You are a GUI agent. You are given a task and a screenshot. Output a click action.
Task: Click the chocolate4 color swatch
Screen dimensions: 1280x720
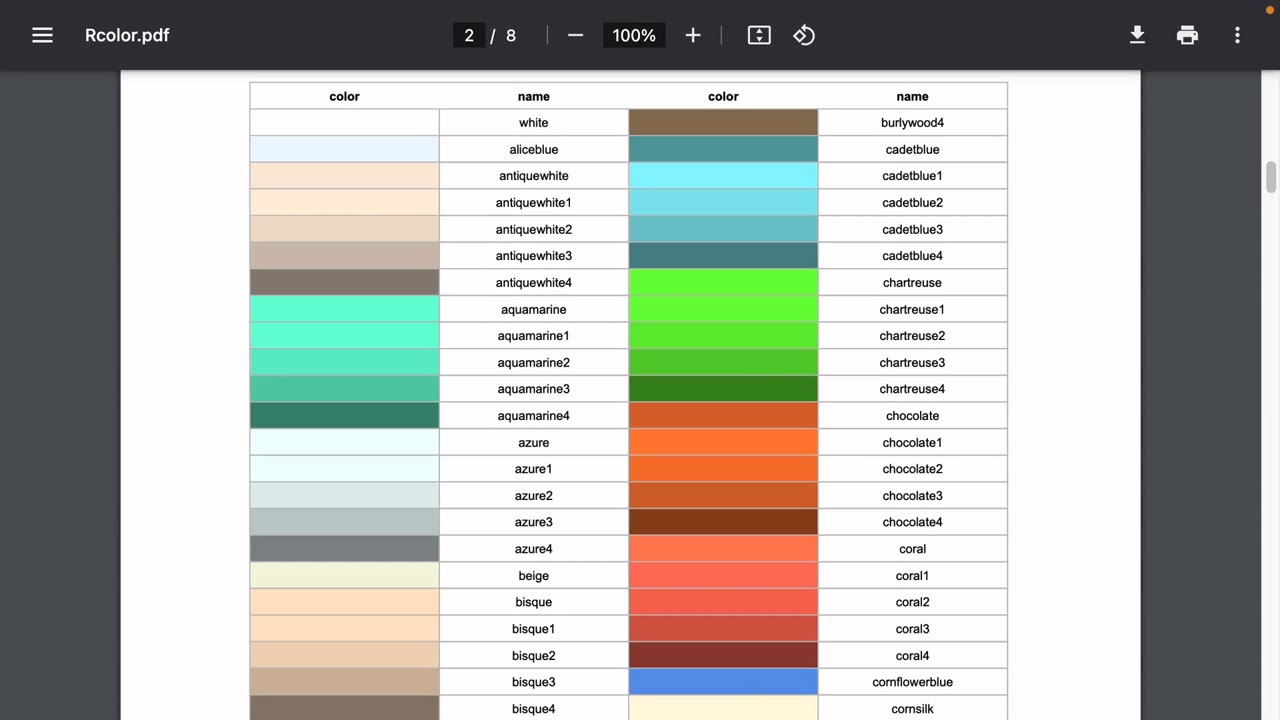pyautogui.click(x=723, y=522)
